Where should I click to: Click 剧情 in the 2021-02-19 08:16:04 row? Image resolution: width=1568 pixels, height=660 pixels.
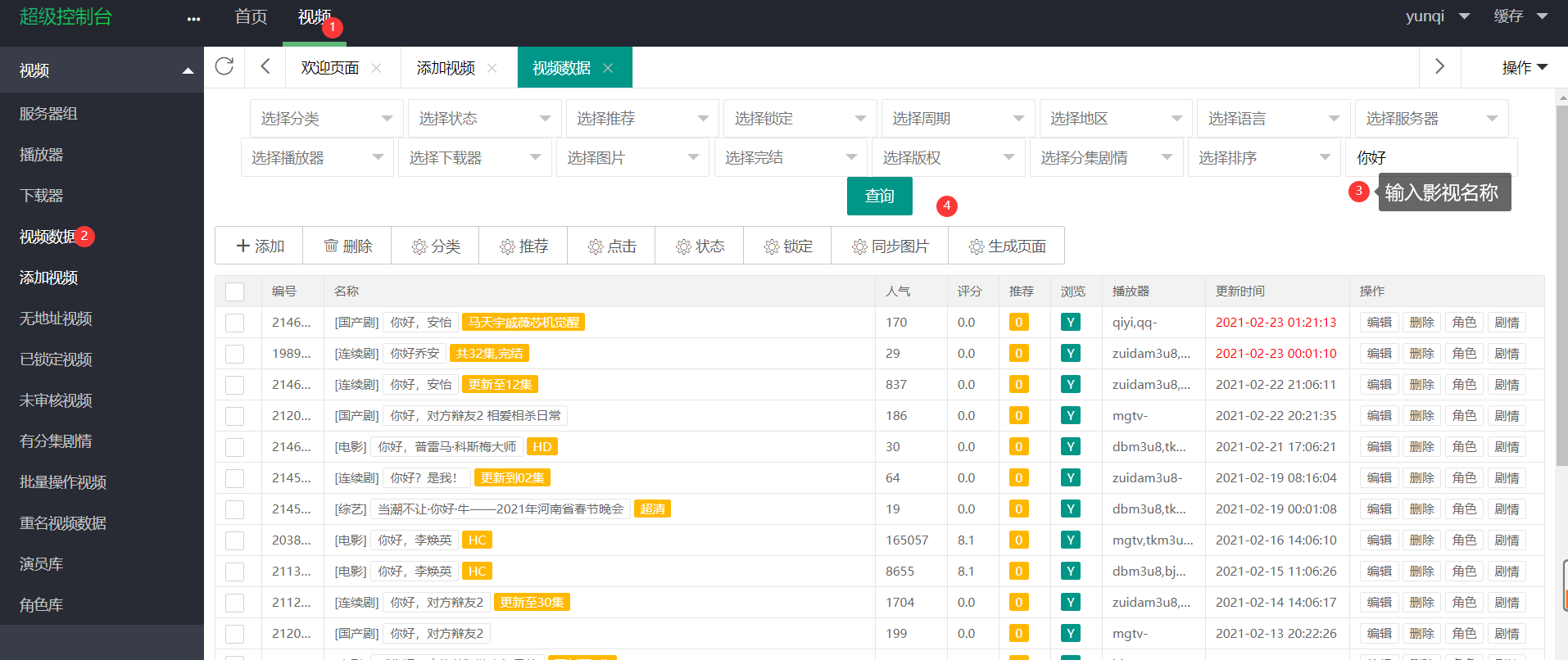point(1507,478)
